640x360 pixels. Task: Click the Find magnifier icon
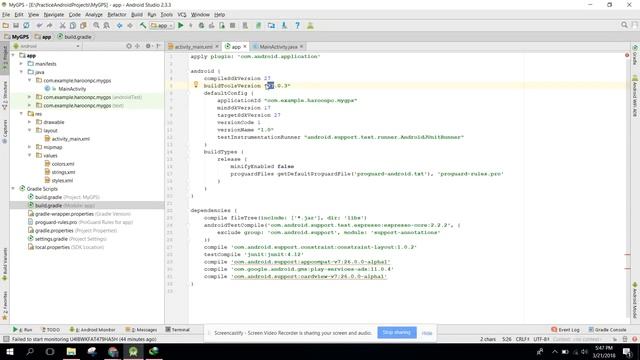click(x=96, y=25)
